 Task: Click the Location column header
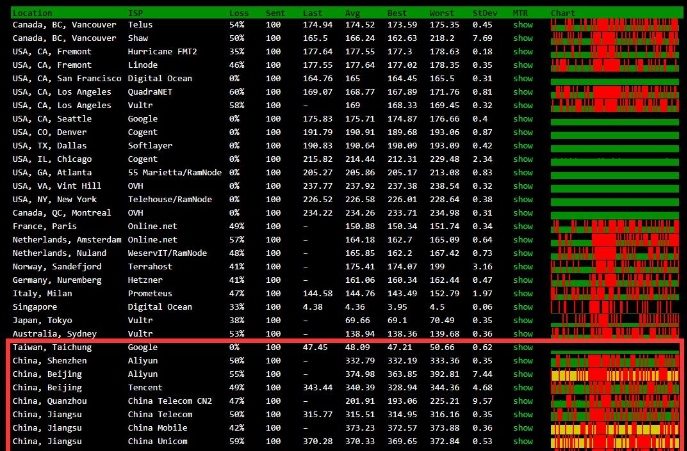click(x=32, y=13)
